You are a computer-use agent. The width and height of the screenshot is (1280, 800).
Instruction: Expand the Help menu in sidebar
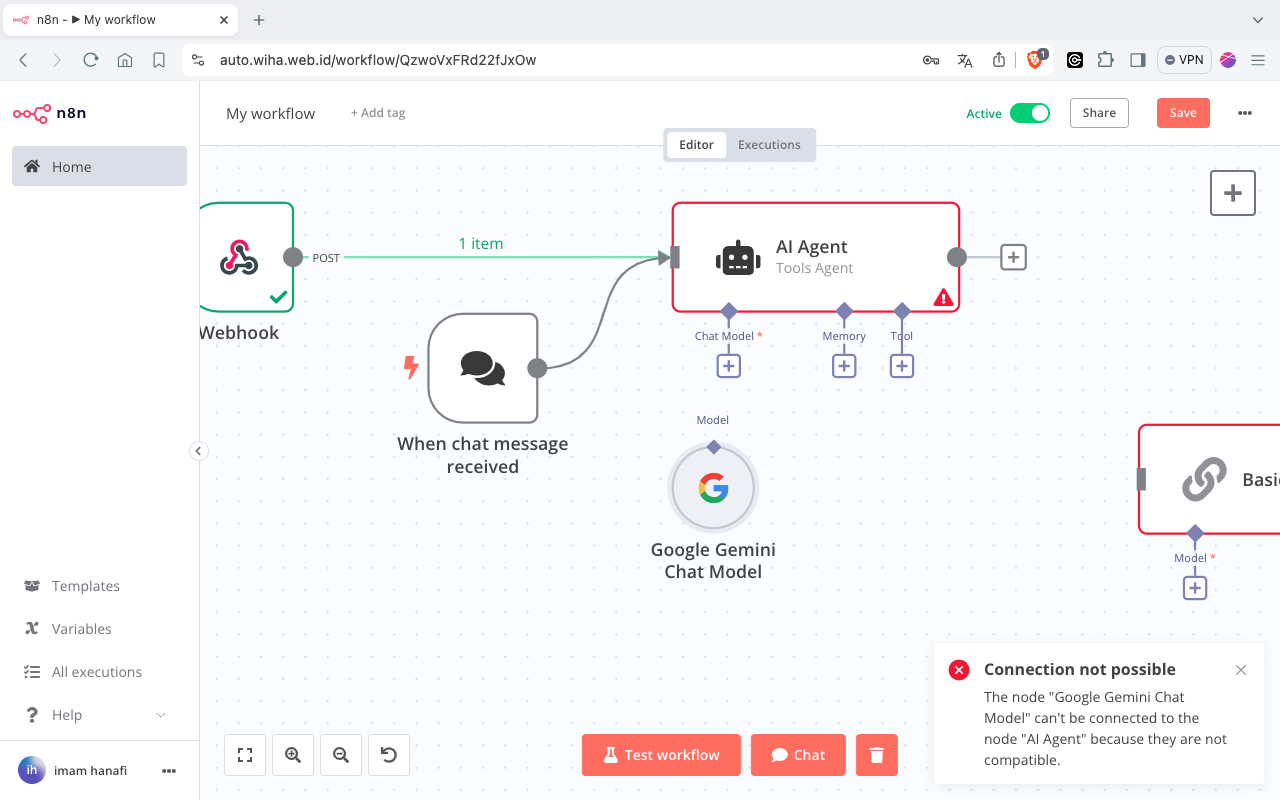pyautogui.click(x=161, y=715)
